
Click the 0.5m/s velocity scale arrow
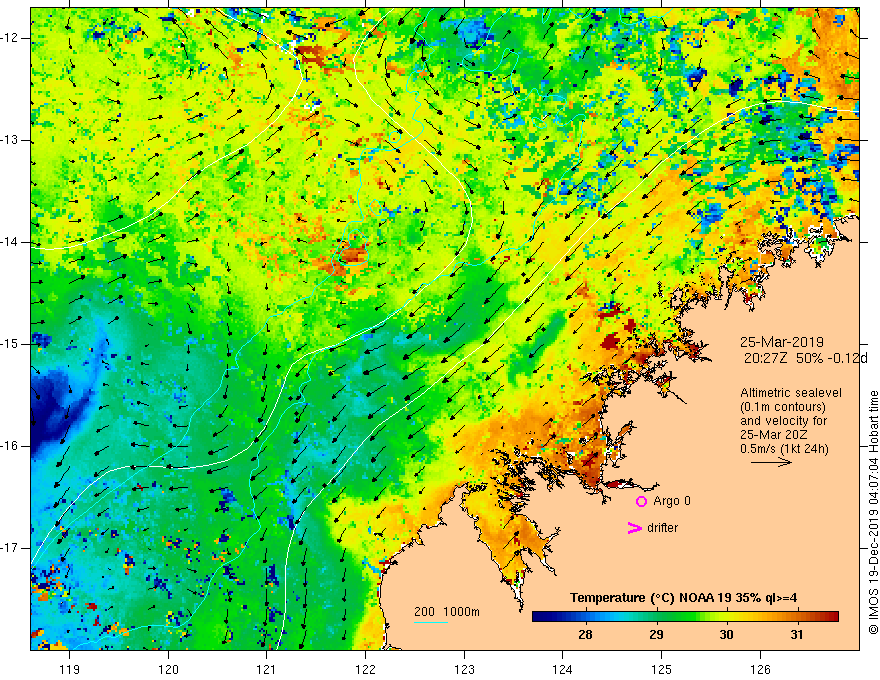click(771, 462)
